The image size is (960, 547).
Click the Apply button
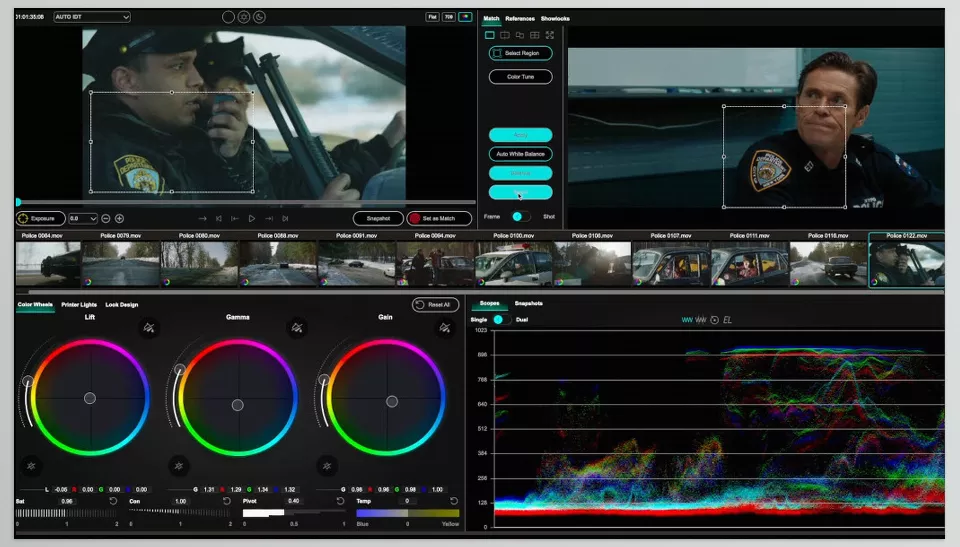[520, 135]
